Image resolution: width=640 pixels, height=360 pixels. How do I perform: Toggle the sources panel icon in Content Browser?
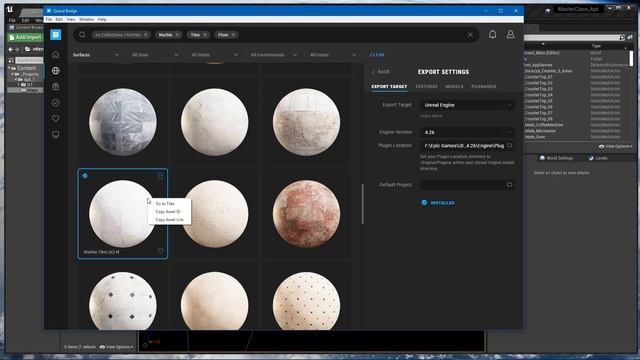click(x=11, y=60)
